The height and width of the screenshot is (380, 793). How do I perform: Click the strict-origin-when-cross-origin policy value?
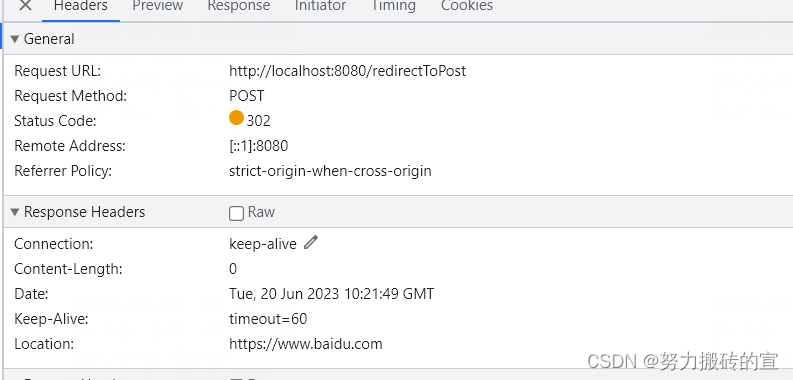click(x=330, y=171)
